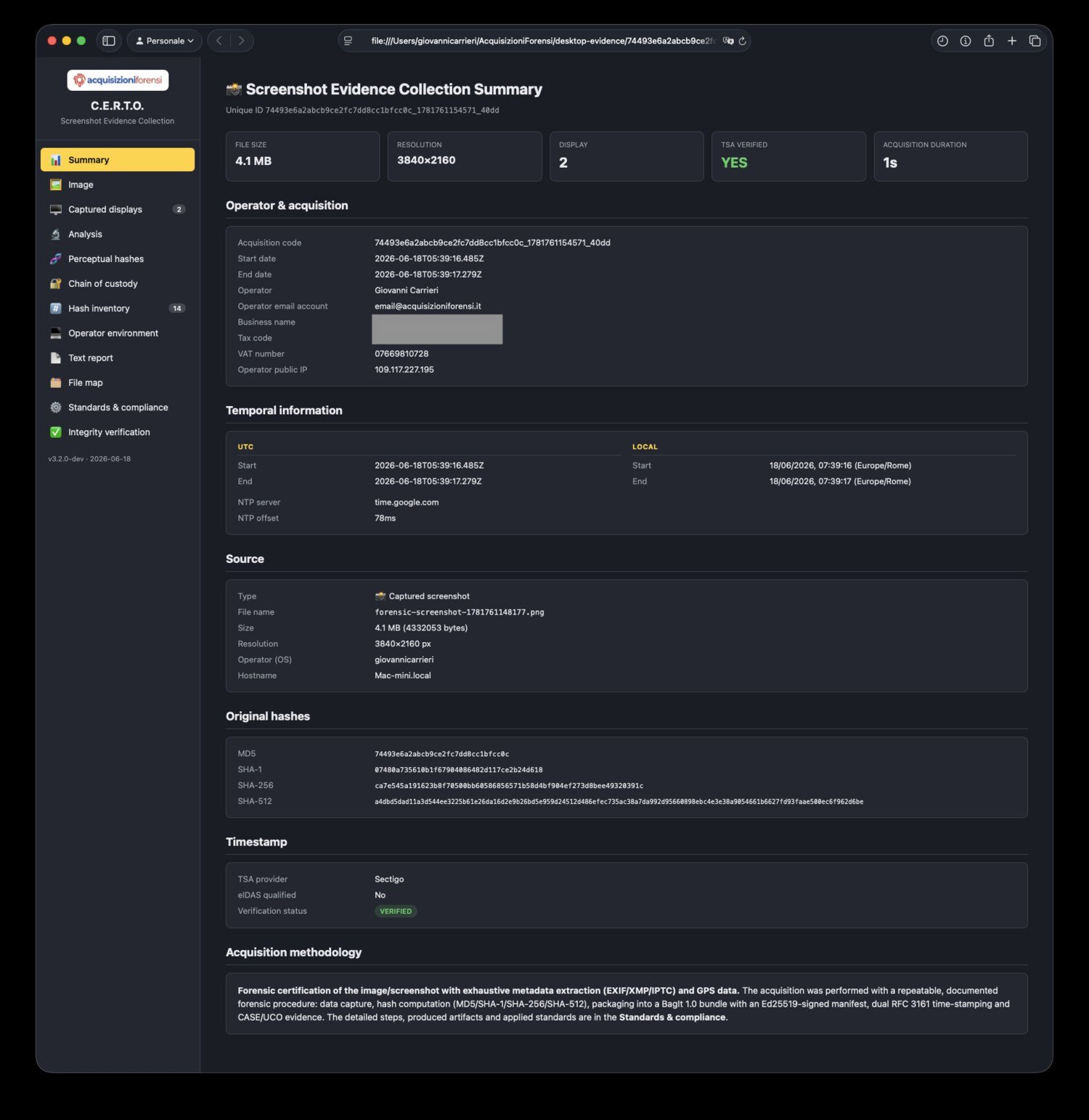Click the FILE SIZE 4.1 MB card
This screenshot has height=1120, width=1089.
303,156
